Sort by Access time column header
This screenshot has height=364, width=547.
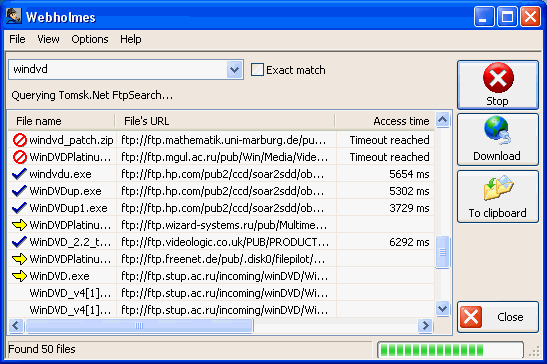click(x=385, y=121)
